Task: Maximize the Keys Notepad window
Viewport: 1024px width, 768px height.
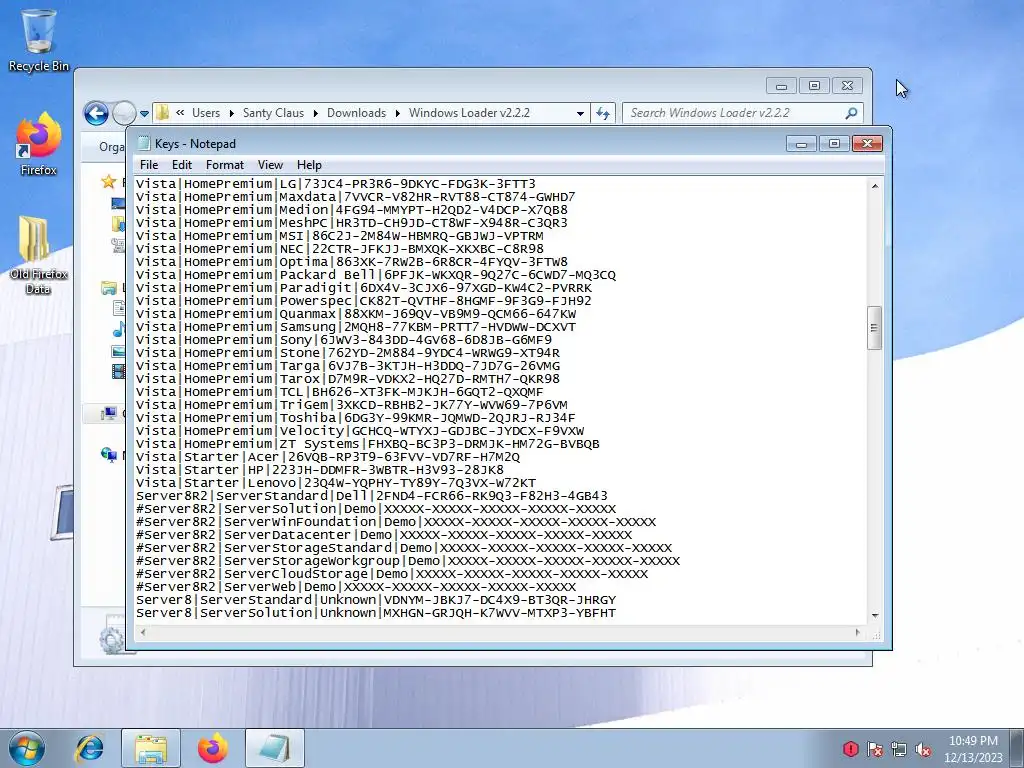Action: pos(834,144)
